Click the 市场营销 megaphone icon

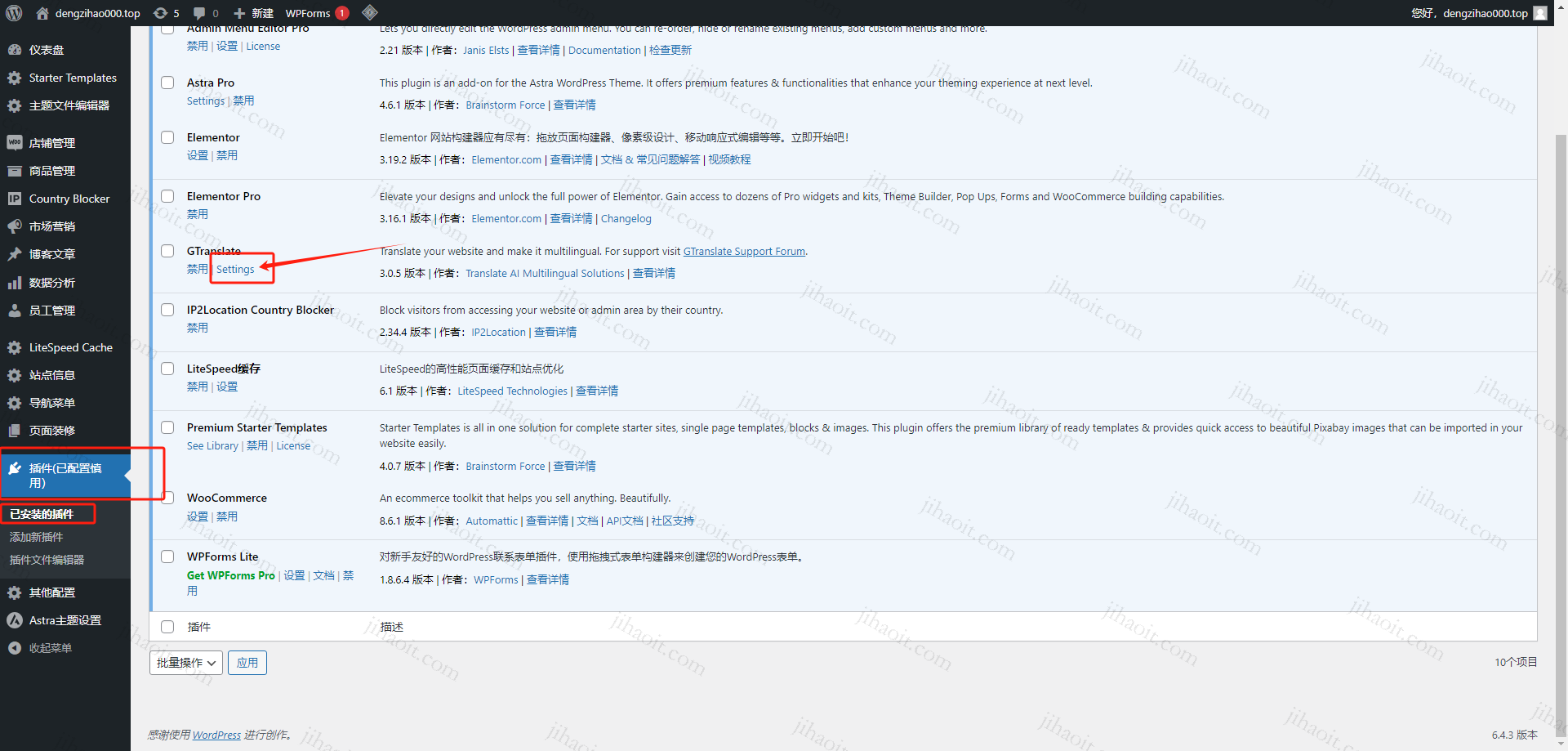tap(15, 226)
